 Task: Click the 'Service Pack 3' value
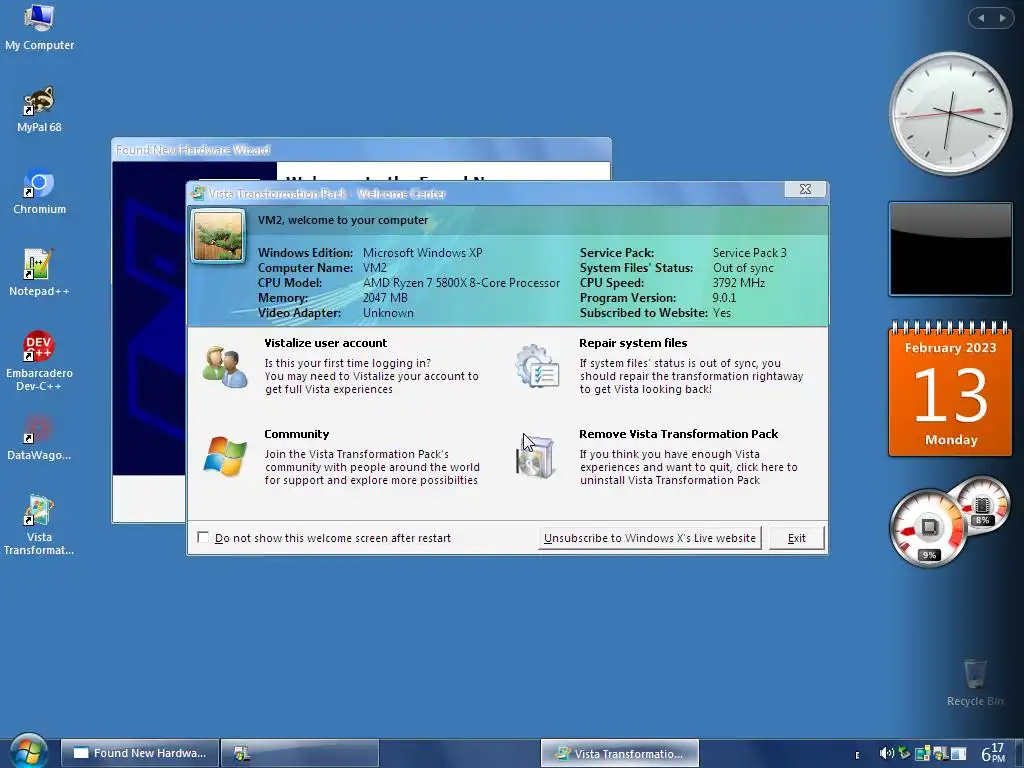click(x=749, y=253)
